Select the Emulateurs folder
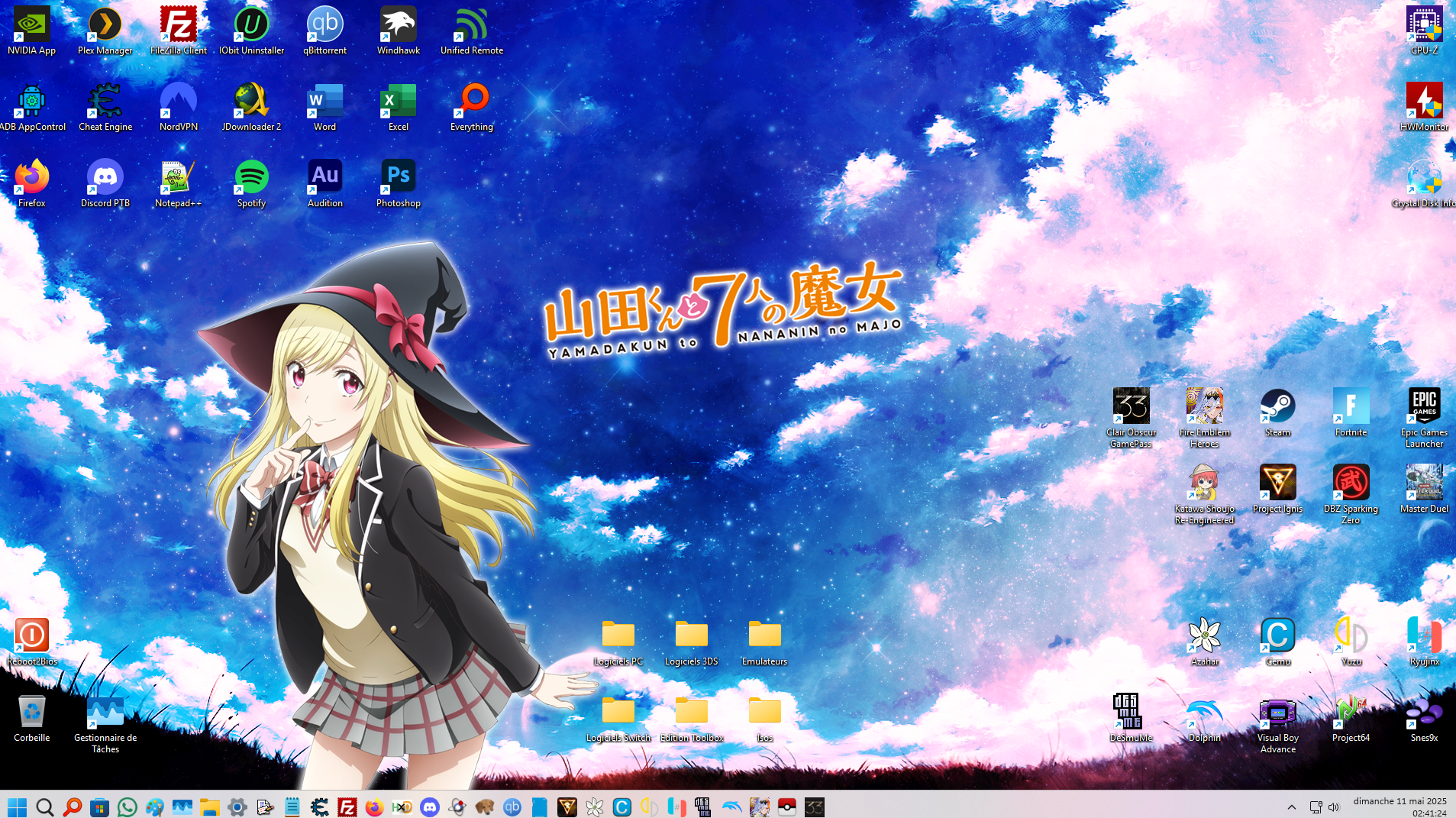This screenshot has height=818, width=1456. [x=765, y=642]
